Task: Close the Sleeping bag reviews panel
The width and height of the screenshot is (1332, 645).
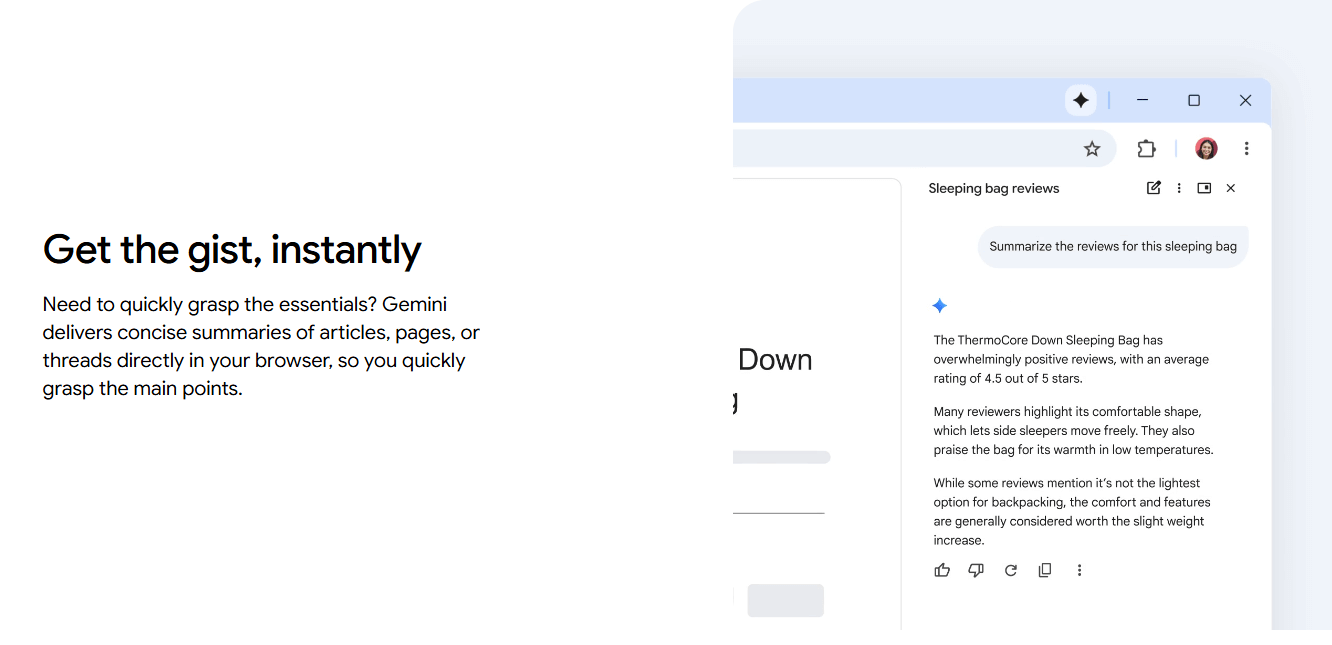Action: tap(1231, 188)
